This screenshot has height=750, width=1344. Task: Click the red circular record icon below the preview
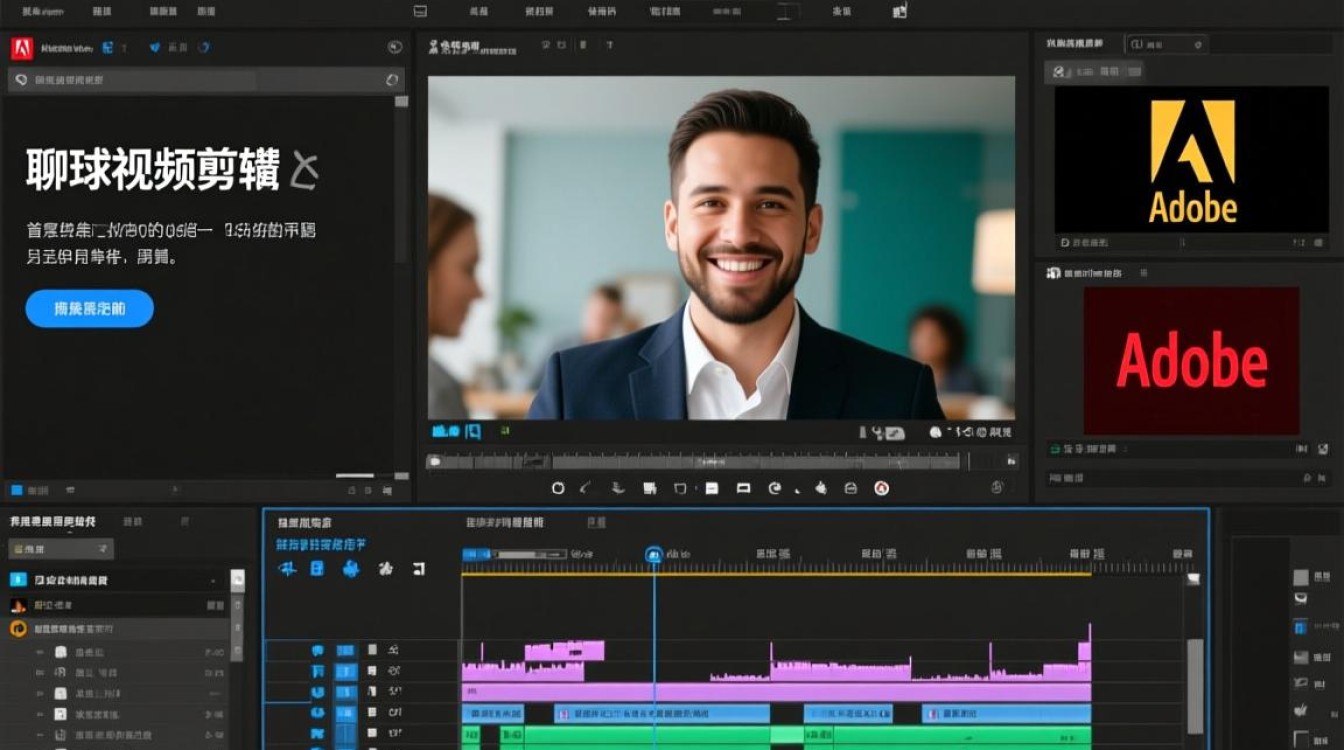(x=881, y=488)
